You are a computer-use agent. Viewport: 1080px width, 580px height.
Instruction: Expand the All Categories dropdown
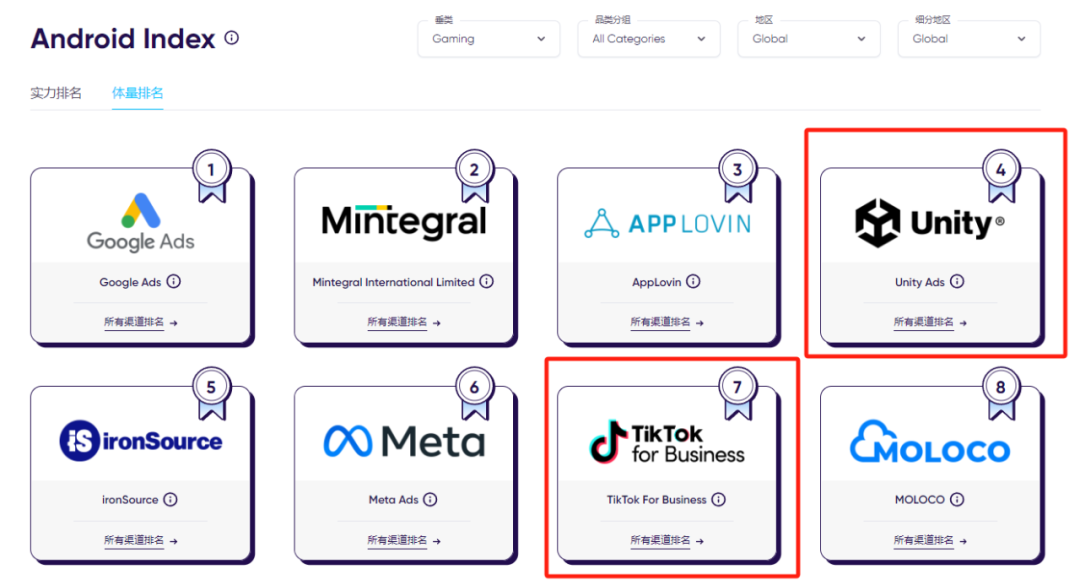649,39
